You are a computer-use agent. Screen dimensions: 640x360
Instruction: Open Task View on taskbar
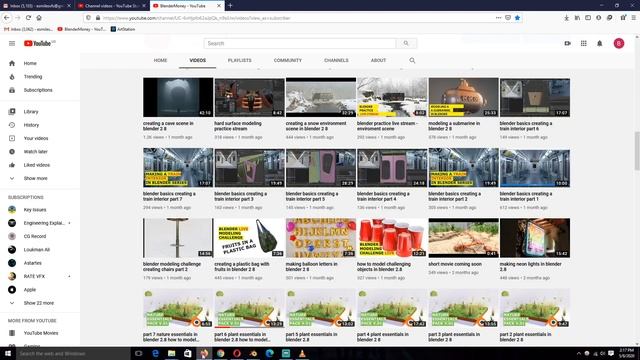139,353
